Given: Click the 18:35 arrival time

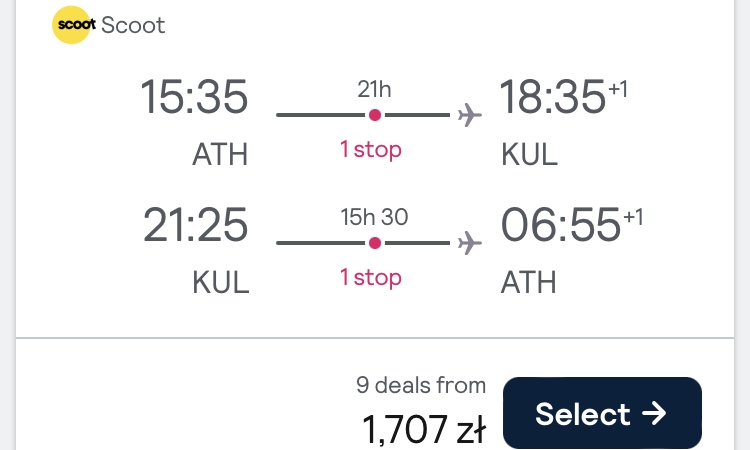Looking at the screenshot, I should pyautogui.click(x=552, y=97).
